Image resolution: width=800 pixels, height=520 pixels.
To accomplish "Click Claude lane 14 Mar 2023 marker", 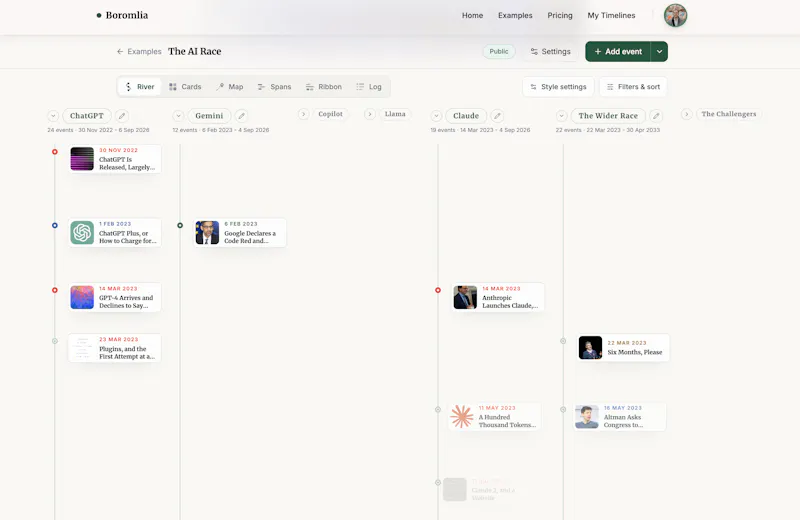I will tap(438, 290).
